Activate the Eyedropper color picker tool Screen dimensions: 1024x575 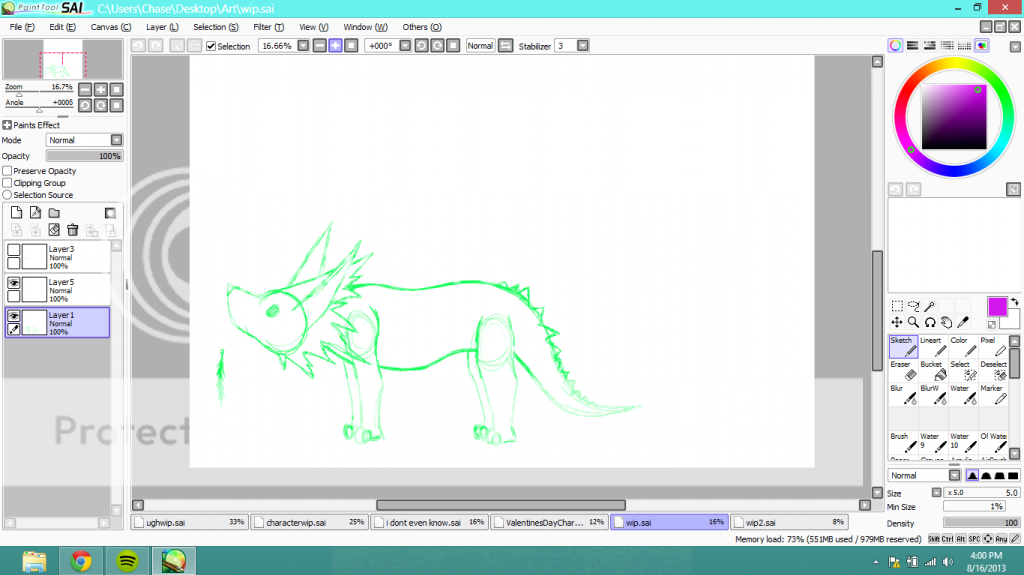[962, 322]
